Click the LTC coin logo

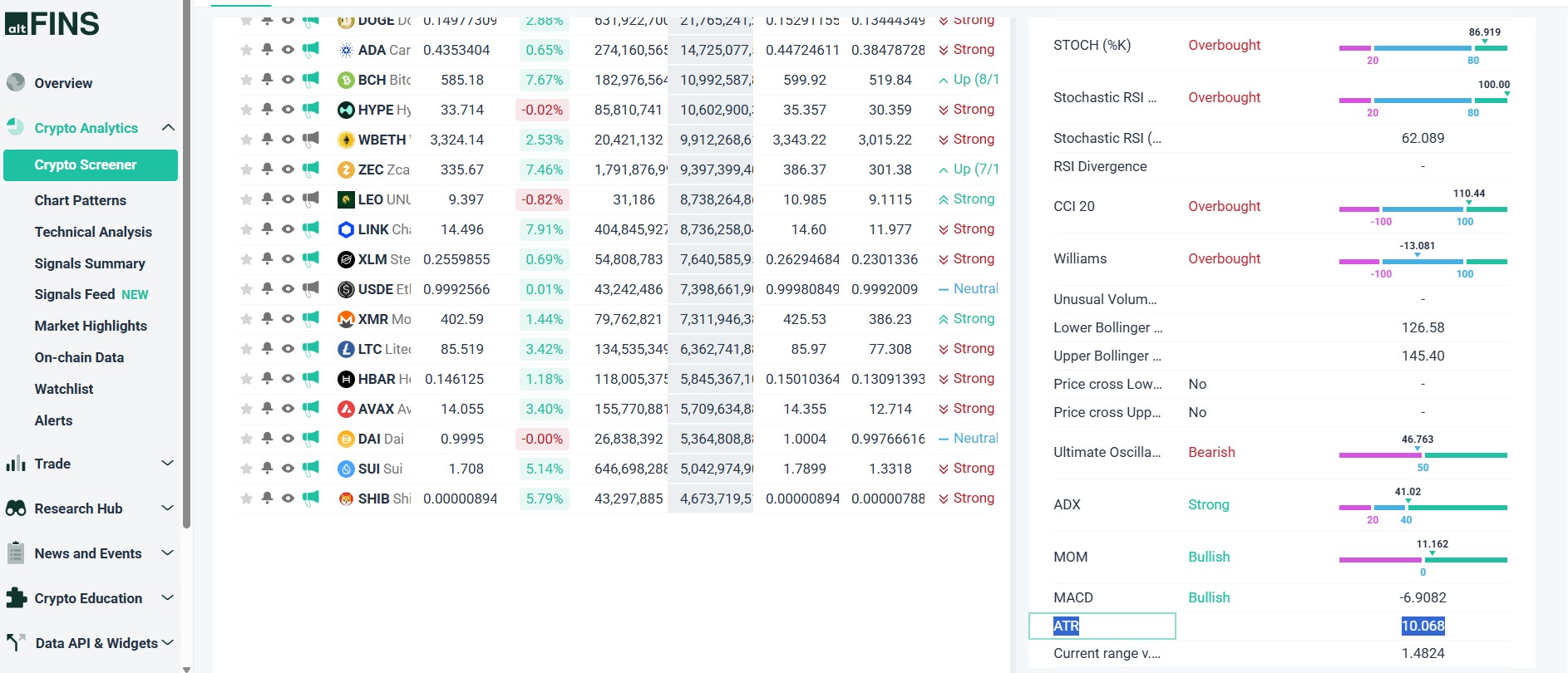coord(346,349)
